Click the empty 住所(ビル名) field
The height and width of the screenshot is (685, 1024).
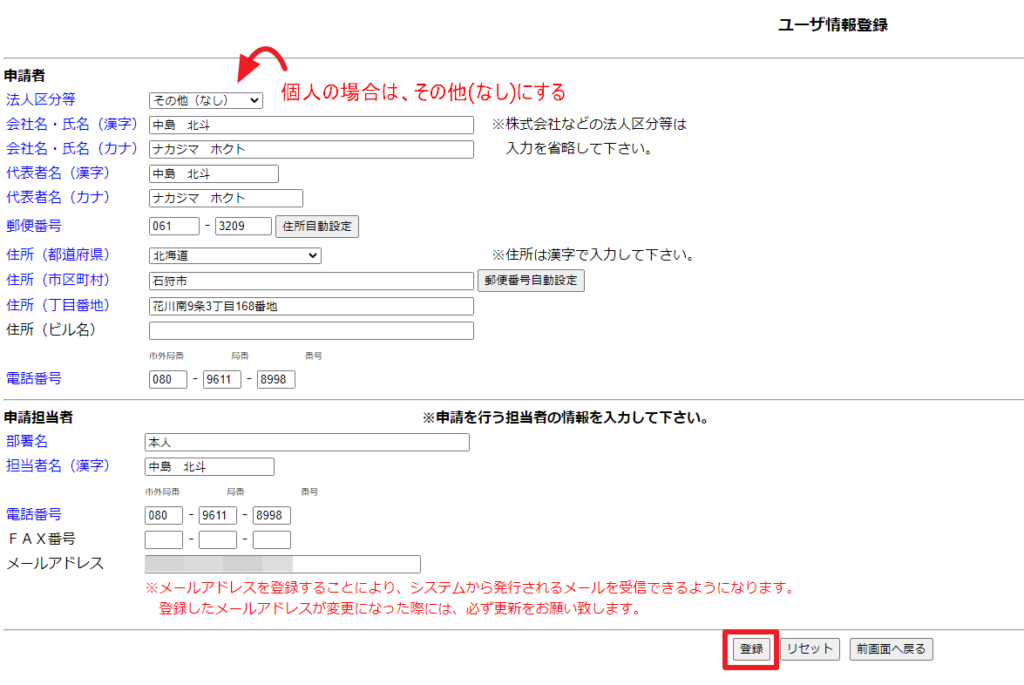point(311,330)
